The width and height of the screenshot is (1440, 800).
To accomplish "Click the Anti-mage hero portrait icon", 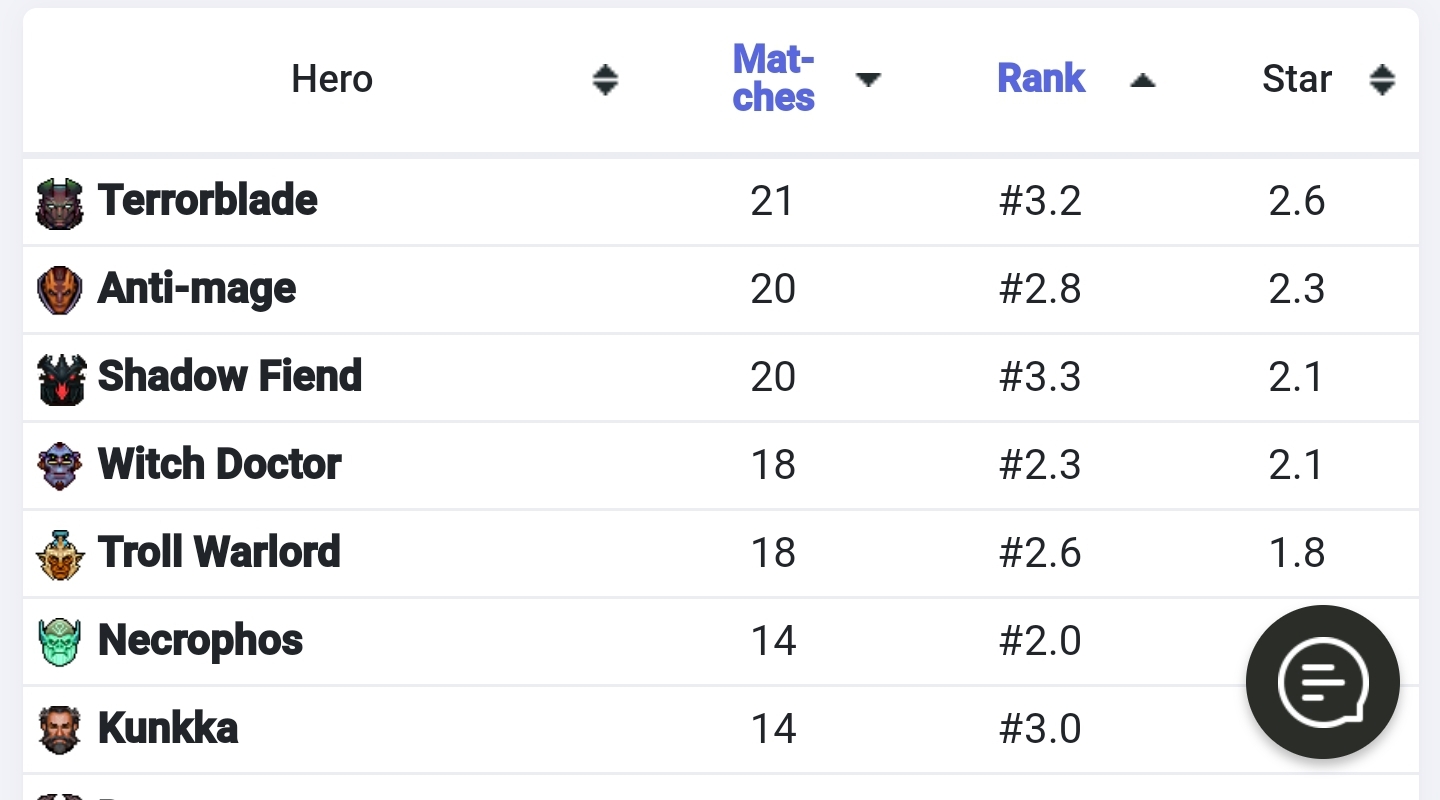I will point(60,290).
